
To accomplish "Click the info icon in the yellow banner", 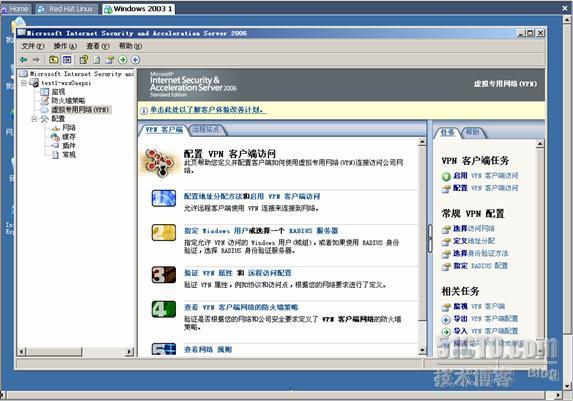I will tap(144, 110).
